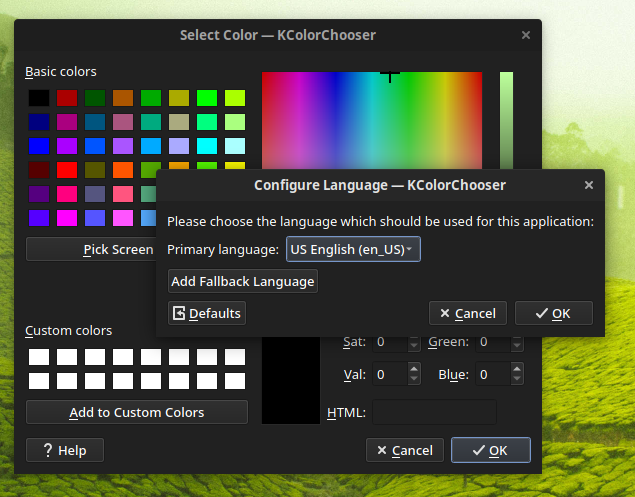Confirm Configure Language dialog with OK
Image resolution: width=635 pixels, height=497 pixels.
[554, 313]
